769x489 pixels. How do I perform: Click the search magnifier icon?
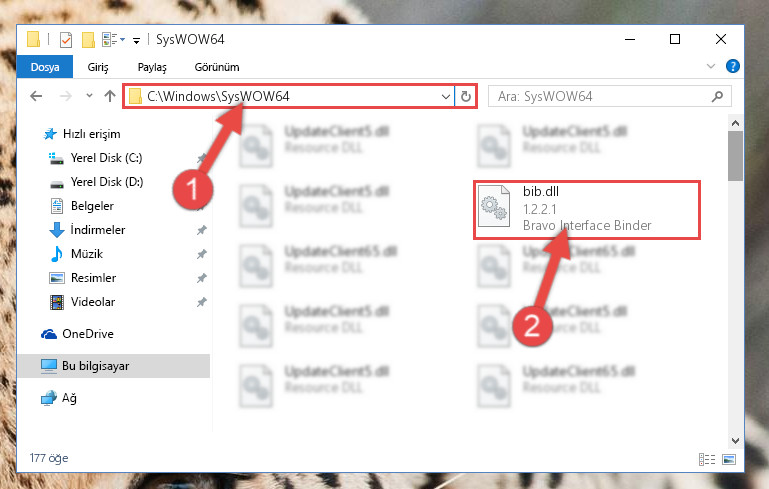717,97
